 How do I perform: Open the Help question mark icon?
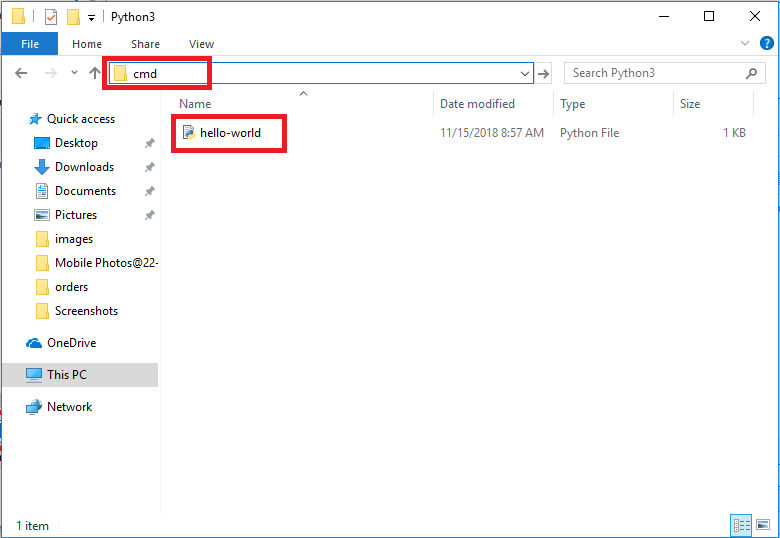click(x=767, y=43)
